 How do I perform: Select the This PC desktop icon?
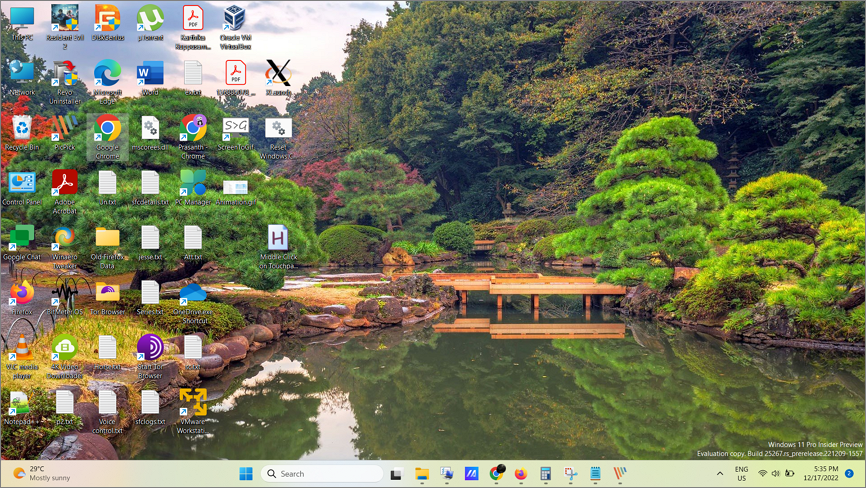pos(22,23)
